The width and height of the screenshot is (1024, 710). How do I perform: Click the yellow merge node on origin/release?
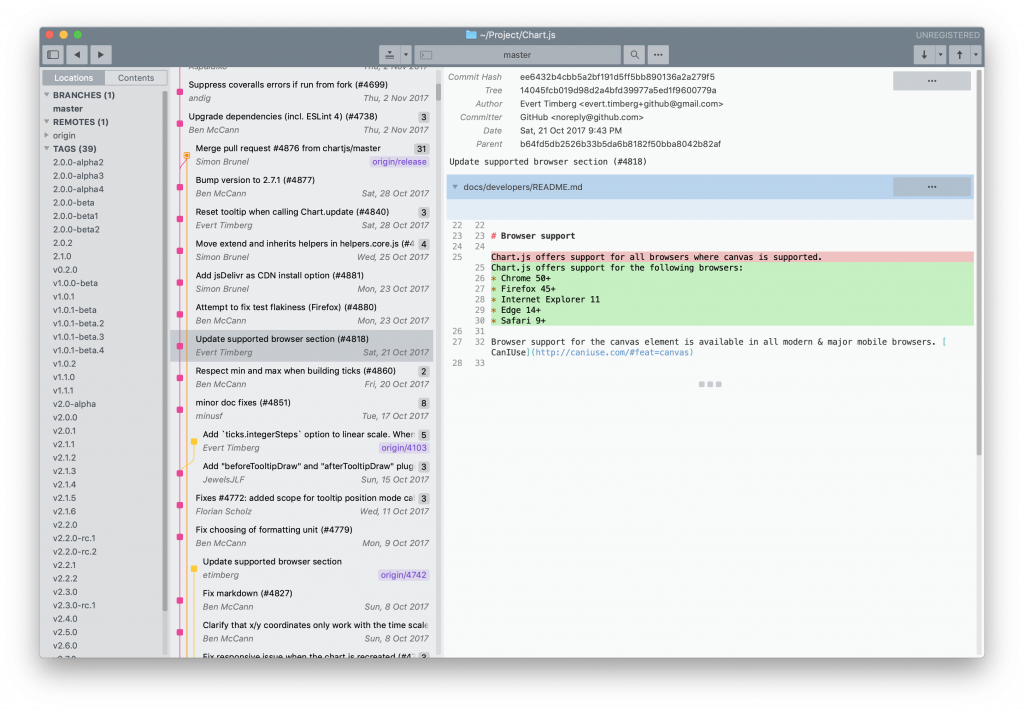187,155
